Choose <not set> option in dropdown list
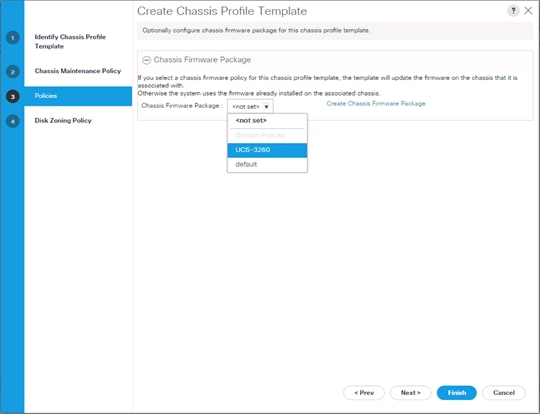This screenshot has height=414, width=540. [267, 121]
